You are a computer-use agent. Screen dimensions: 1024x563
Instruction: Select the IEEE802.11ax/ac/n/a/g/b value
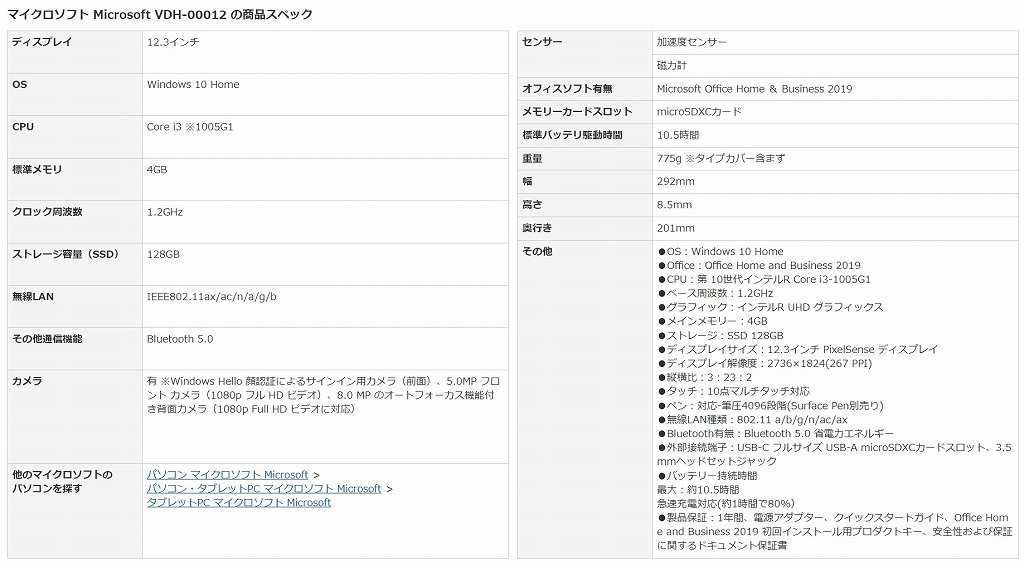[x=212, y=297]
